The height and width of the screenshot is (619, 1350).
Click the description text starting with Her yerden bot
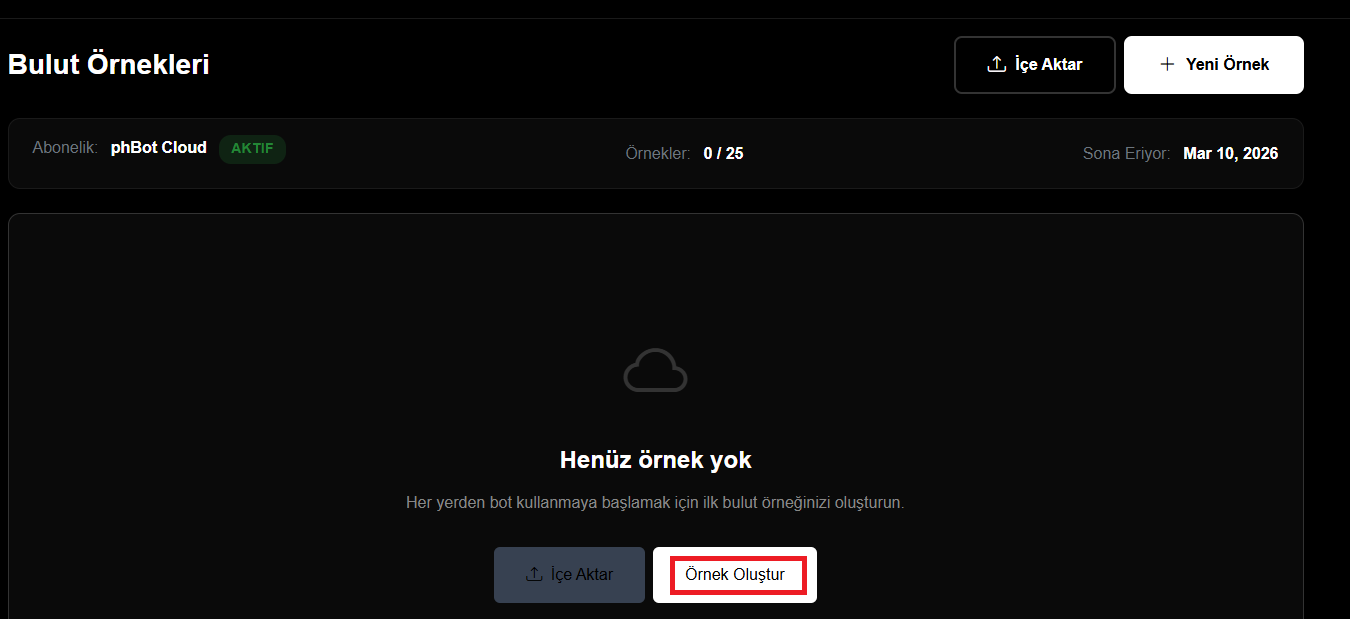point(655,503)
